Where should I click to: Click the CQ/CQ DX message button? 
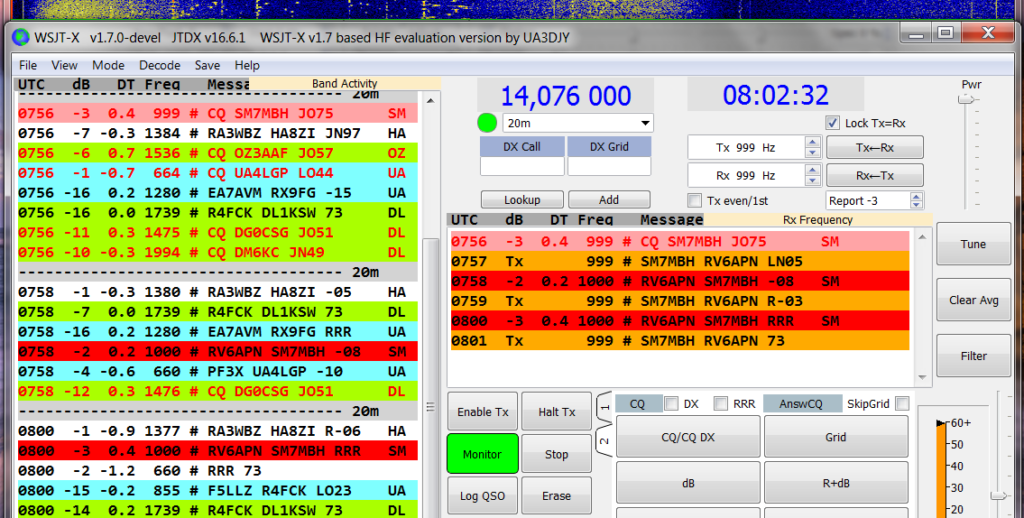click(x=688, y=437)
